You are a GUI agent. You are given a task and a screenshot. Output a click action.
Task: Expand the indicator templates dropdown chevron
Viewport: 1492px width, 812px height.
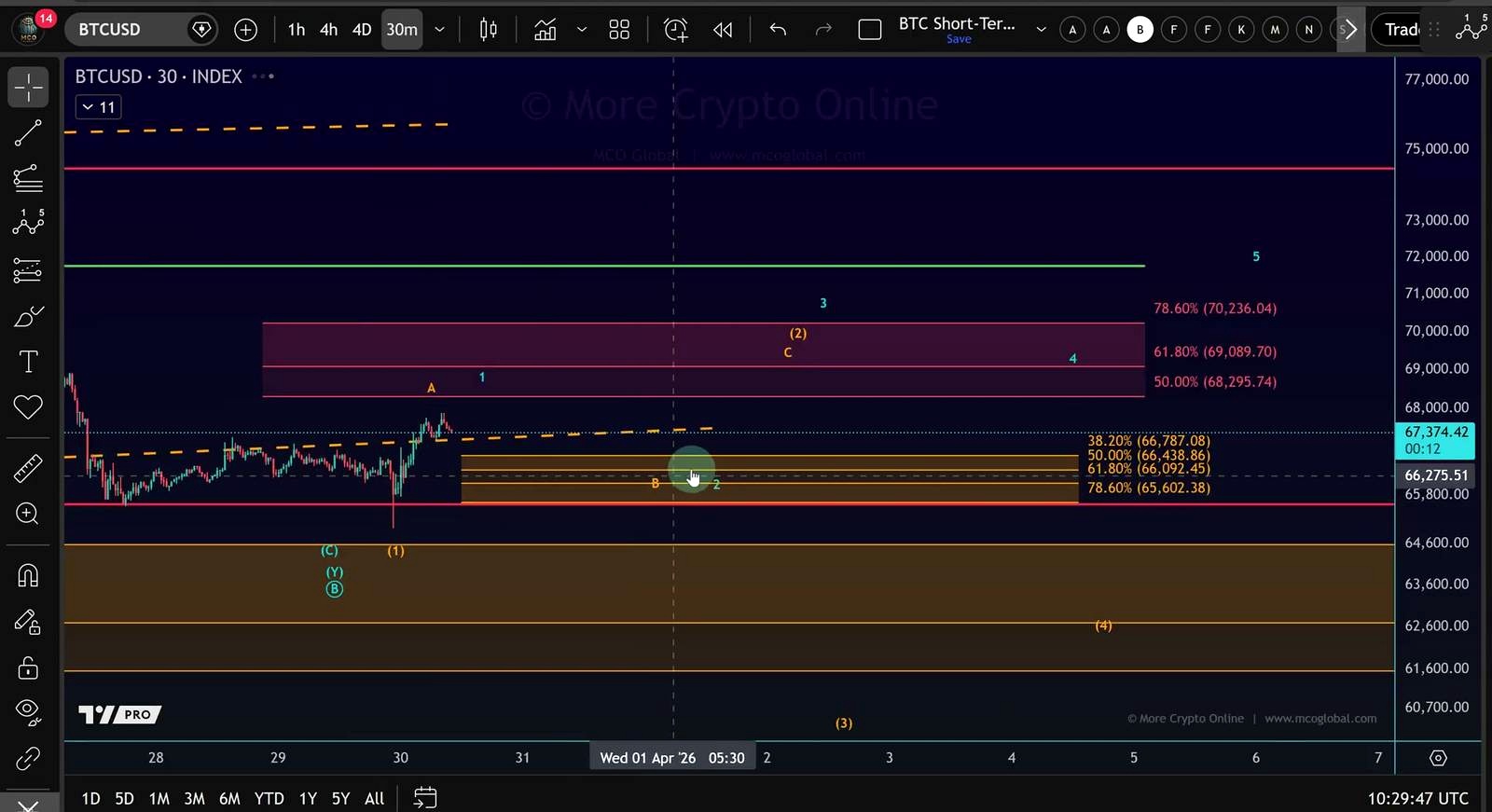click(x=582, y=30)
